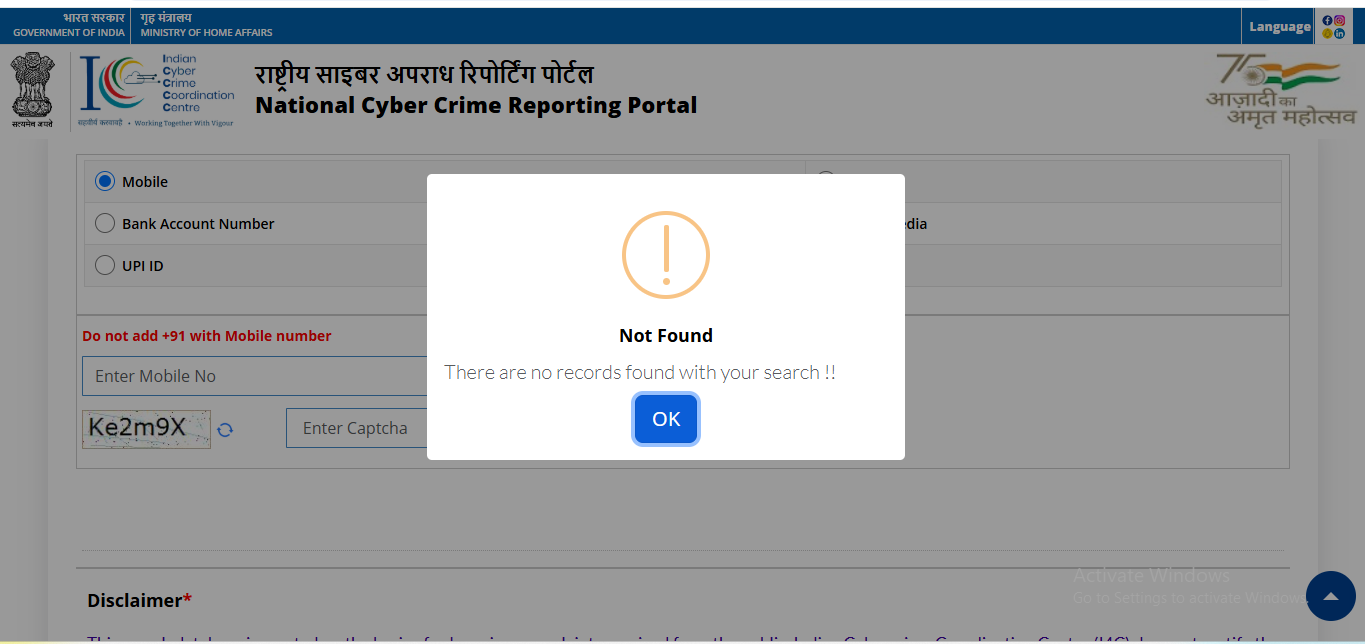Click the Indian Cyber Crime Coordination Centre logo
The width and height of the screenshot is (1365, 644).
(x=158, y=90)
